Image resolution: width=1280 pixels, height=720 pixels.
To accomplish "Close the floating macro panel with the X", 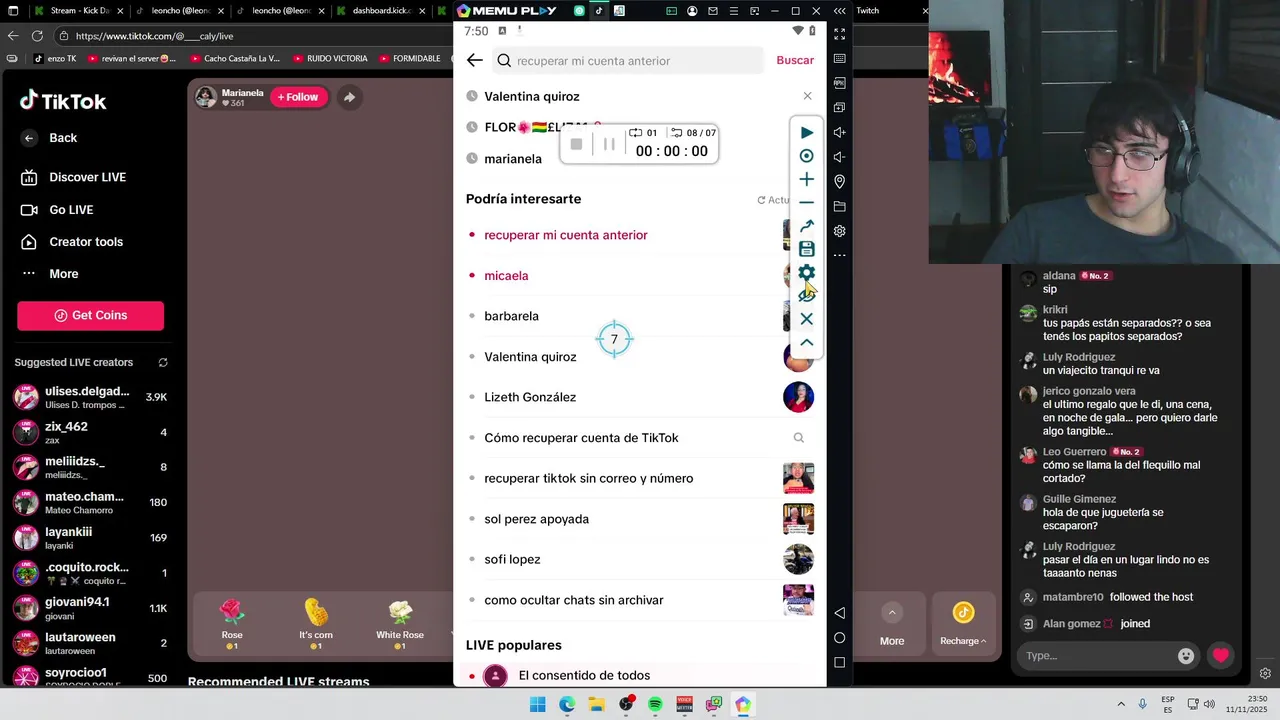I will [x=807, y=319].
